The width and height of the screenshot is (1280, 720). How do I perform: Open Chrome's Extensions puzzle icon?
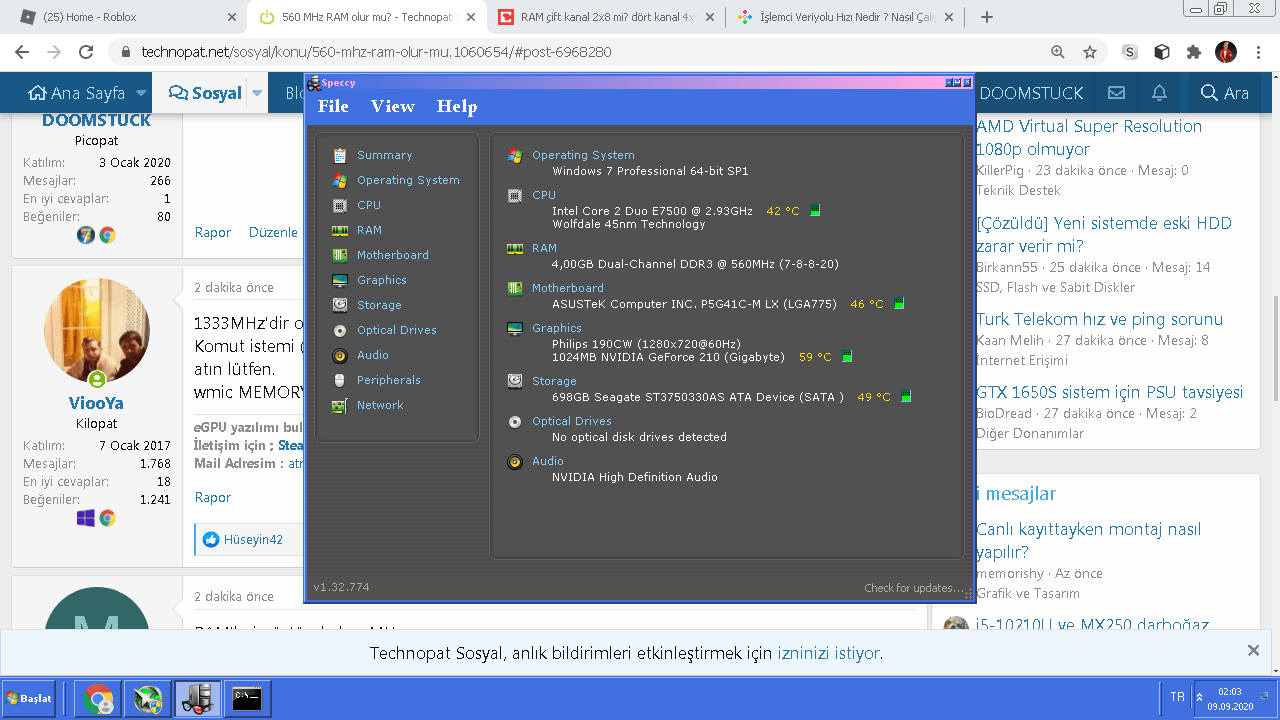click(1194, 52)
